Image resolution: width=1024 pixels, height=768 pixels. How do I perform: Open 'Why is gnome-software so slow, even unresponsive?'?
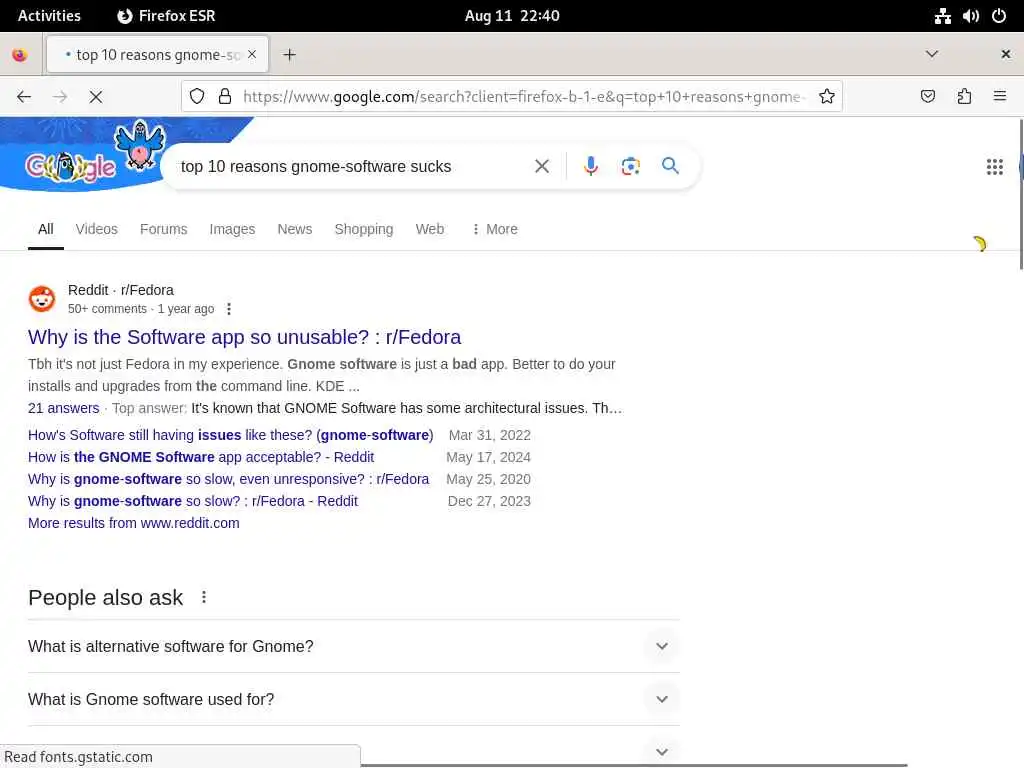229,479
